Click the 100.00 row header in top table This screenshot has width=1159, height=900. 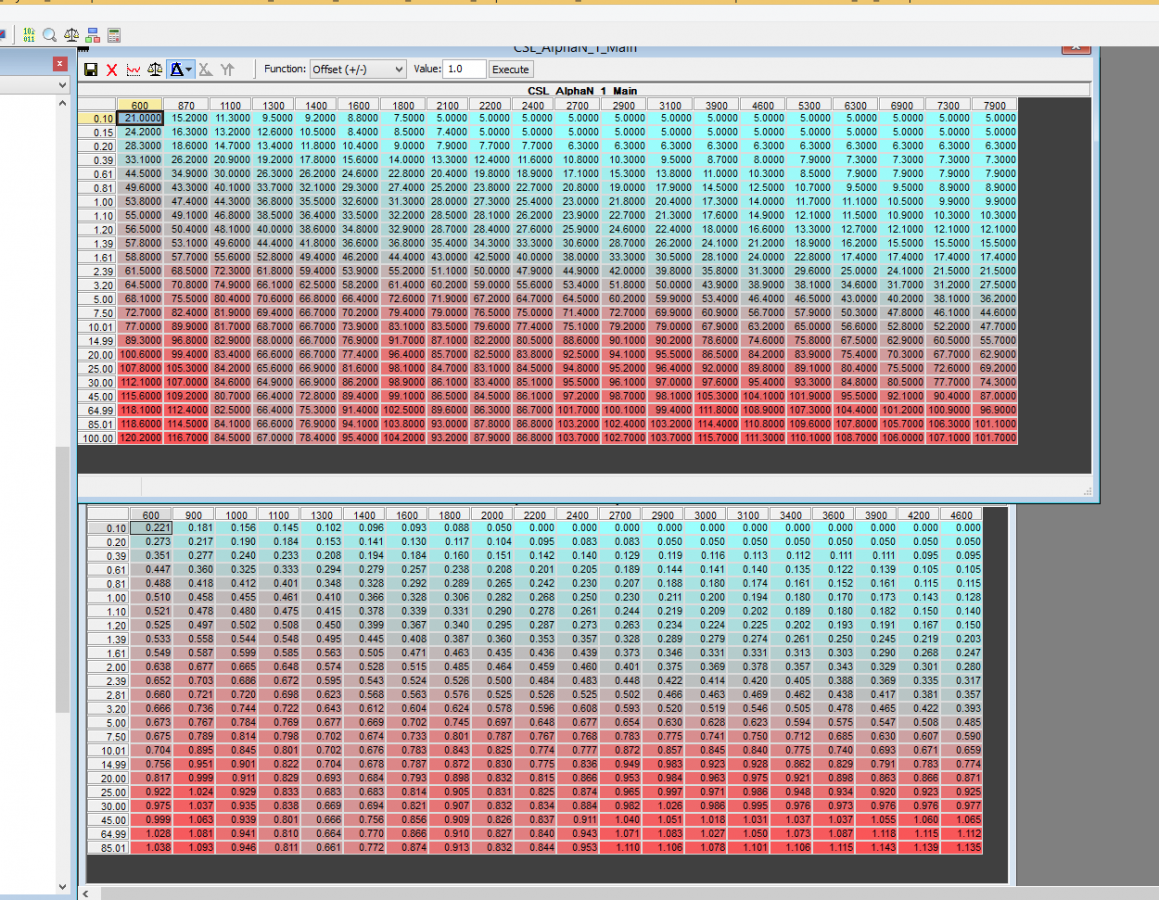(98, 438)
